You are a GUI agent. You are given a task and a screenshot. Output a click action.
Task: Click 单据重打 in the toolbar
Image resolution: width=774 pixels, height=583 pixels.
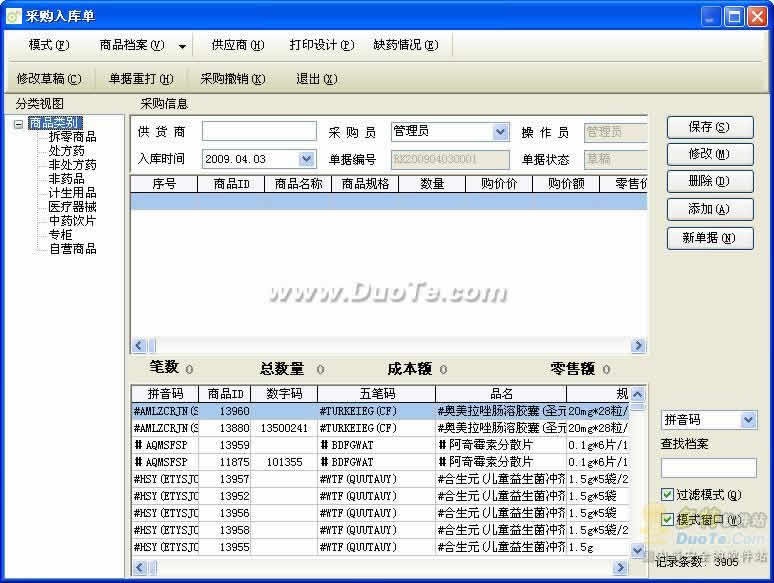click(141, 79)
